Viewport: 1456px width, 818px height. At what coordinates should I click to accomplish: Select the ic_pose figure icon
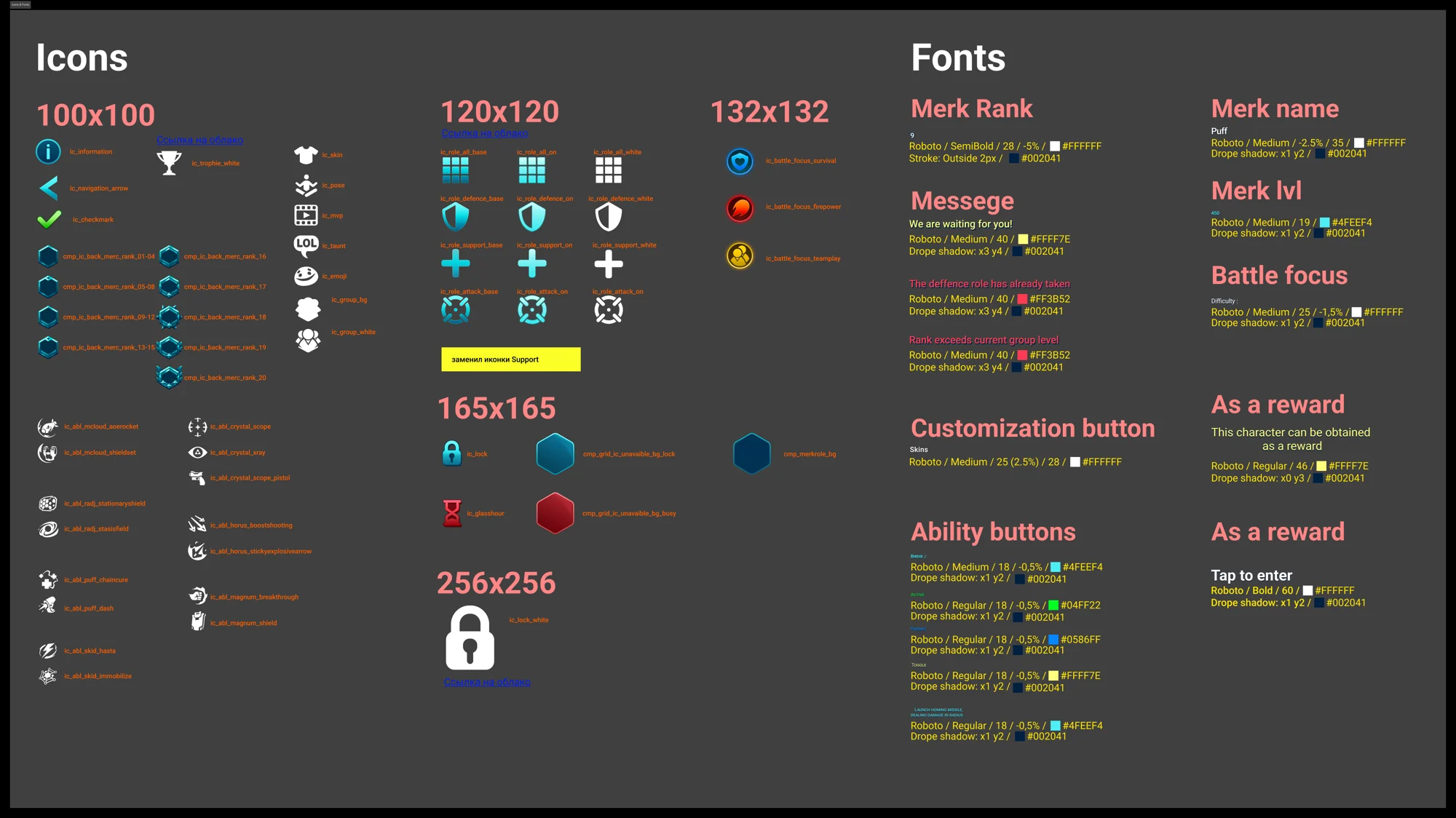pos(306,186)
